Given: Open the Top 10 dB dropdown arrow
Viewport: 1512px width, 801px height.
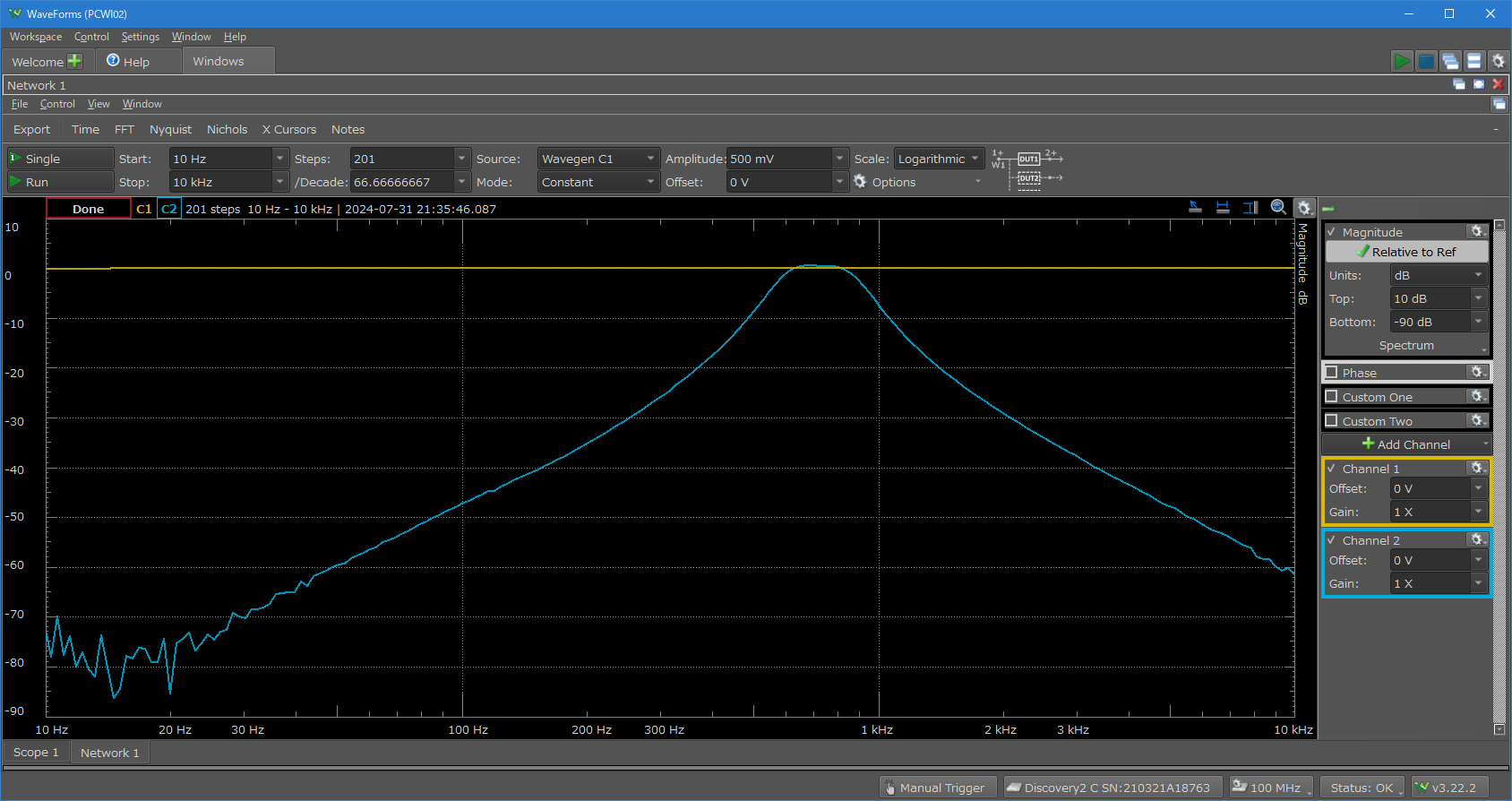Looking at the screenshot, I should click(1478, 298).
